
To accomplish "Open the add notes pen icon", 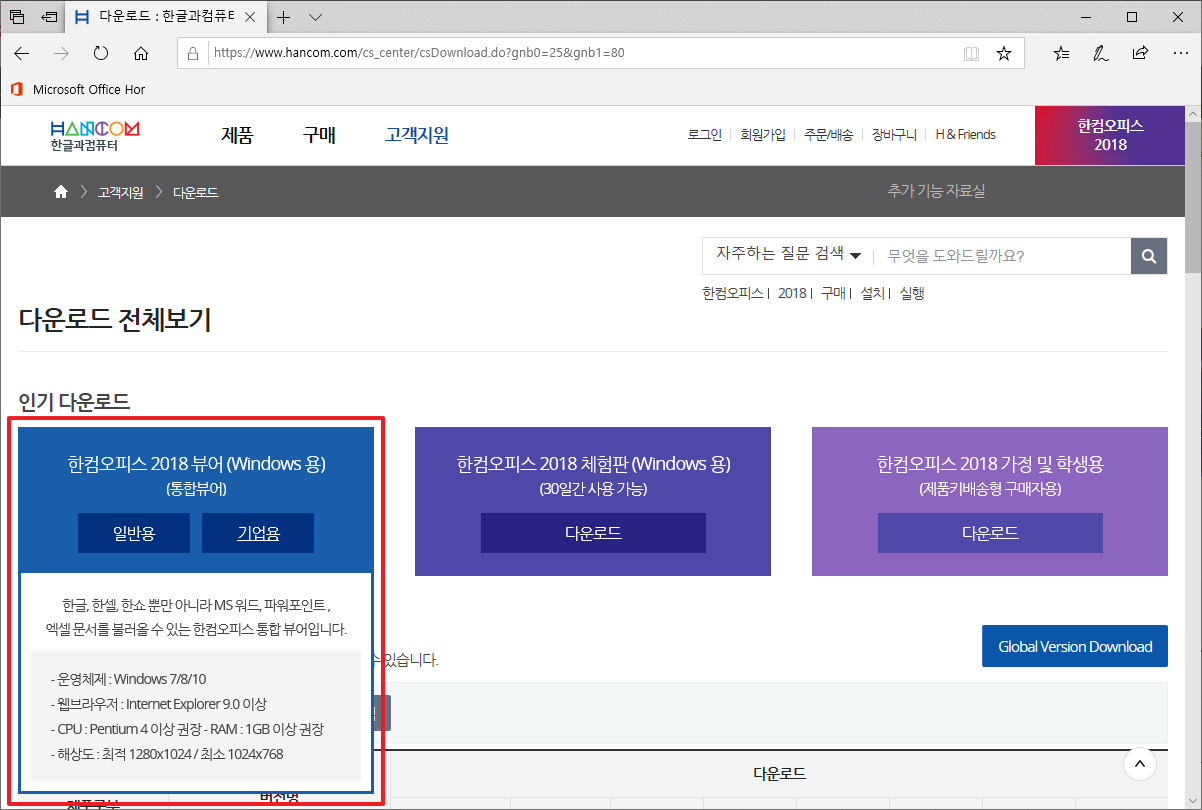I will pyautogui.click(x=1101, y=53).
